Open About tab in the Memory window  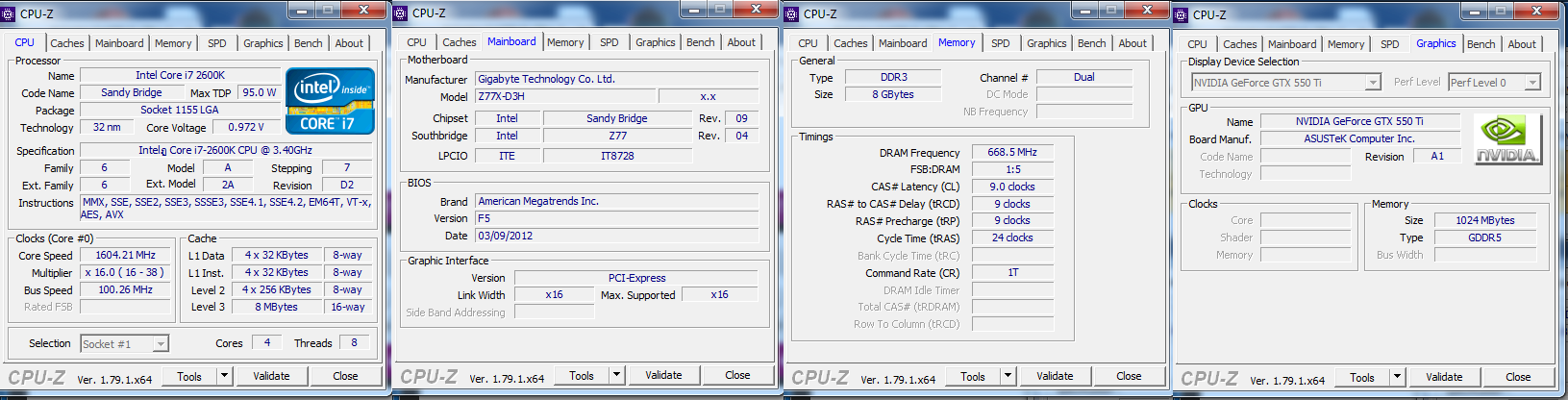[1132, 43]
